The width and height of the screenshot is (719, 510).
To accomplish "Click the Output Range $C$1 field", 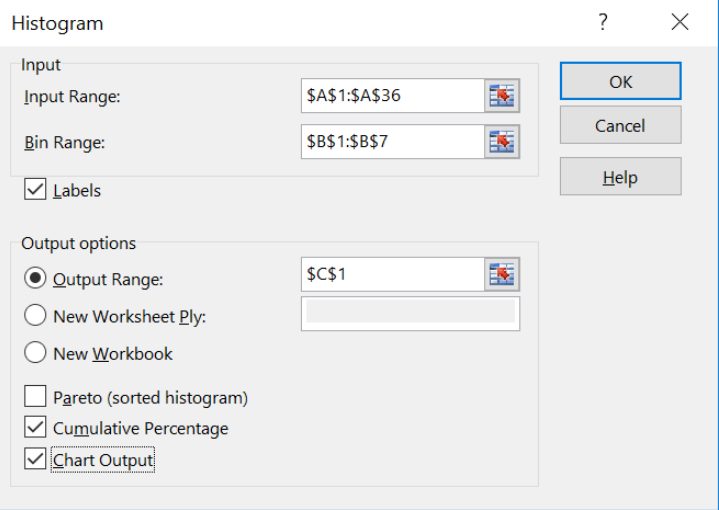I will [393, 274].
